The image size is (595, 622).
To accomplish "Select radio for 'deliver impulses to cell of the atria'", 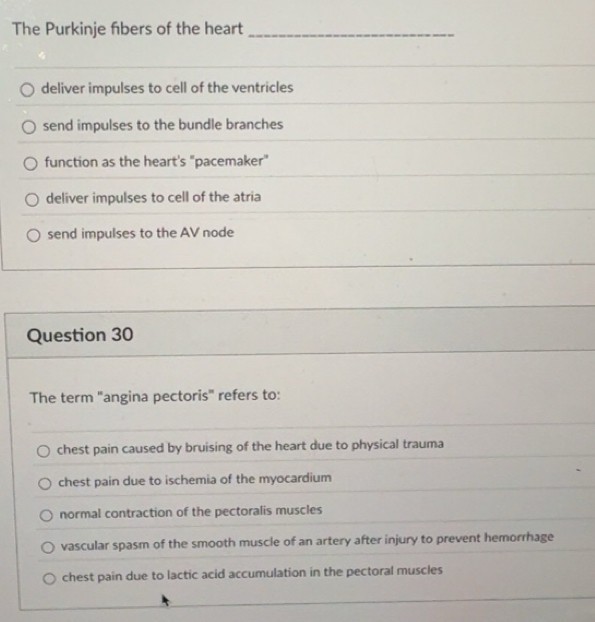I will (x=32, y=200).
